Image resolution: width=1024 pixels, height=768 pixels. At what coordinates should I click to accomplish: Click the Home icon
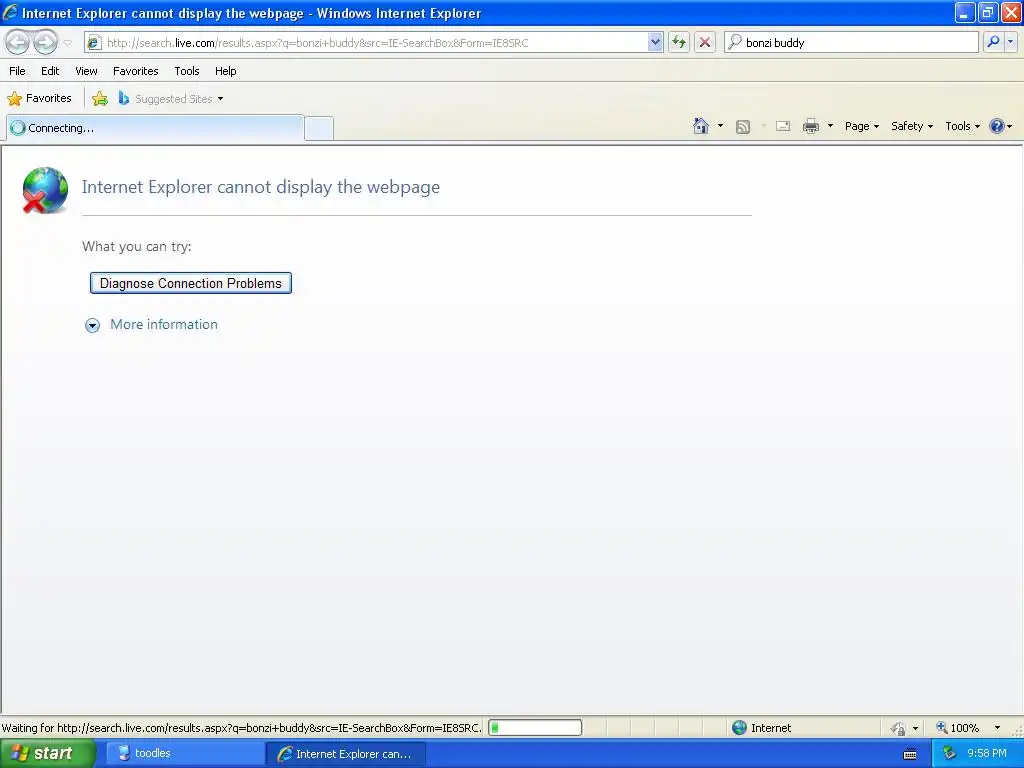pos(701,126)
